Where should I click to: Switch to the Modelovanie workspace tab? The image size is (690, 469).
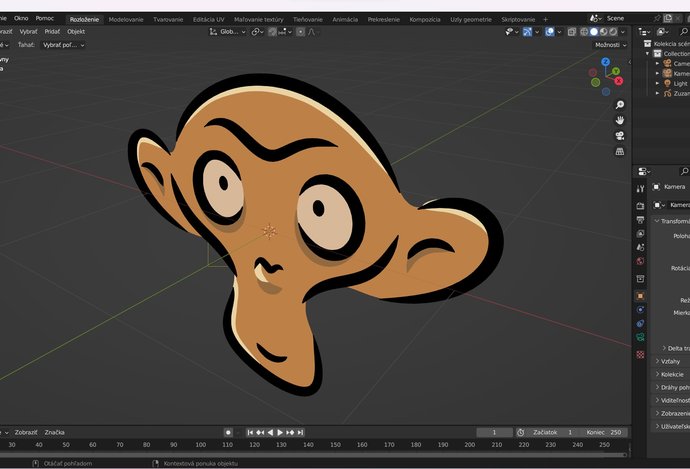tap(126, 19)
